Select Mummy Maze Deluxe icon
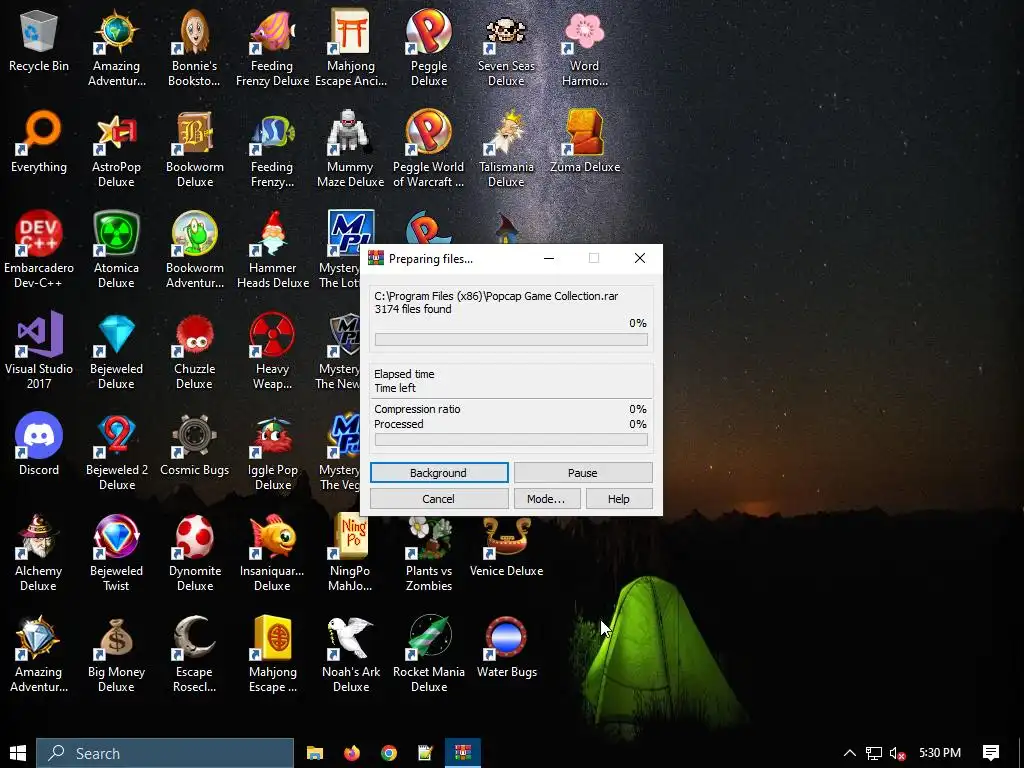1024x768 pixels. click(351, 150)
